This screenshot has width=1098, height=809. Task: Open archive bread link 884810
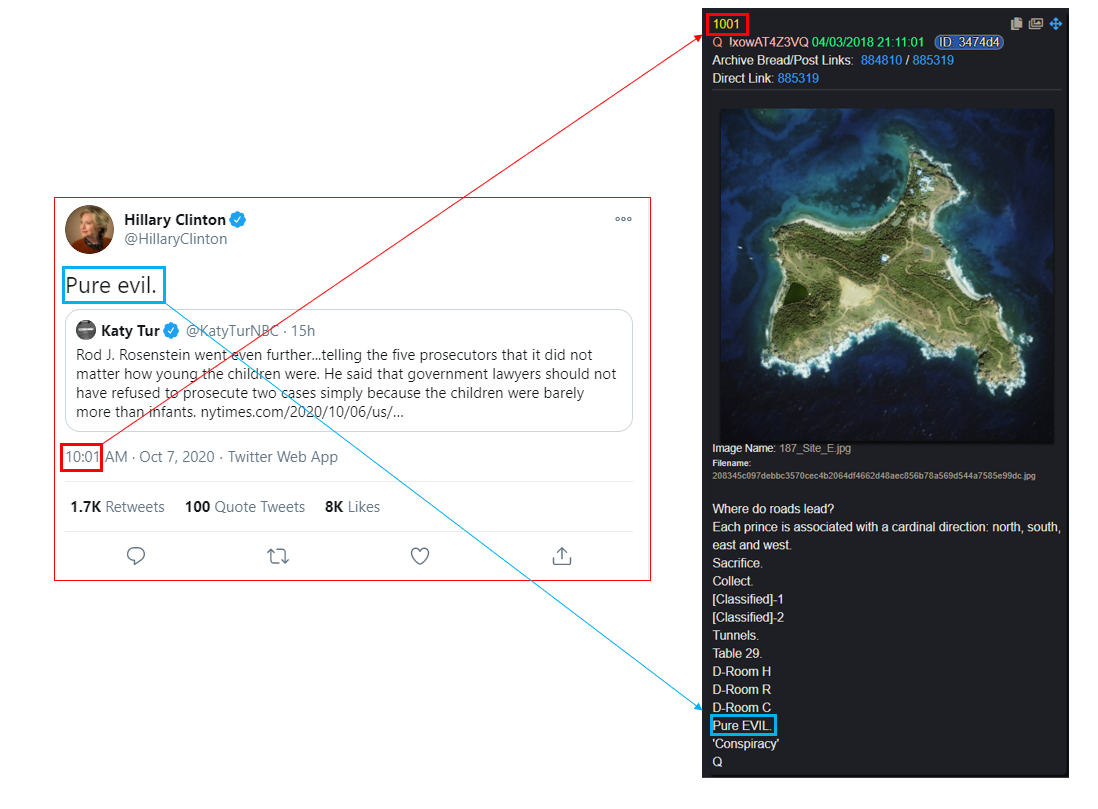click(x=881, y=60)
